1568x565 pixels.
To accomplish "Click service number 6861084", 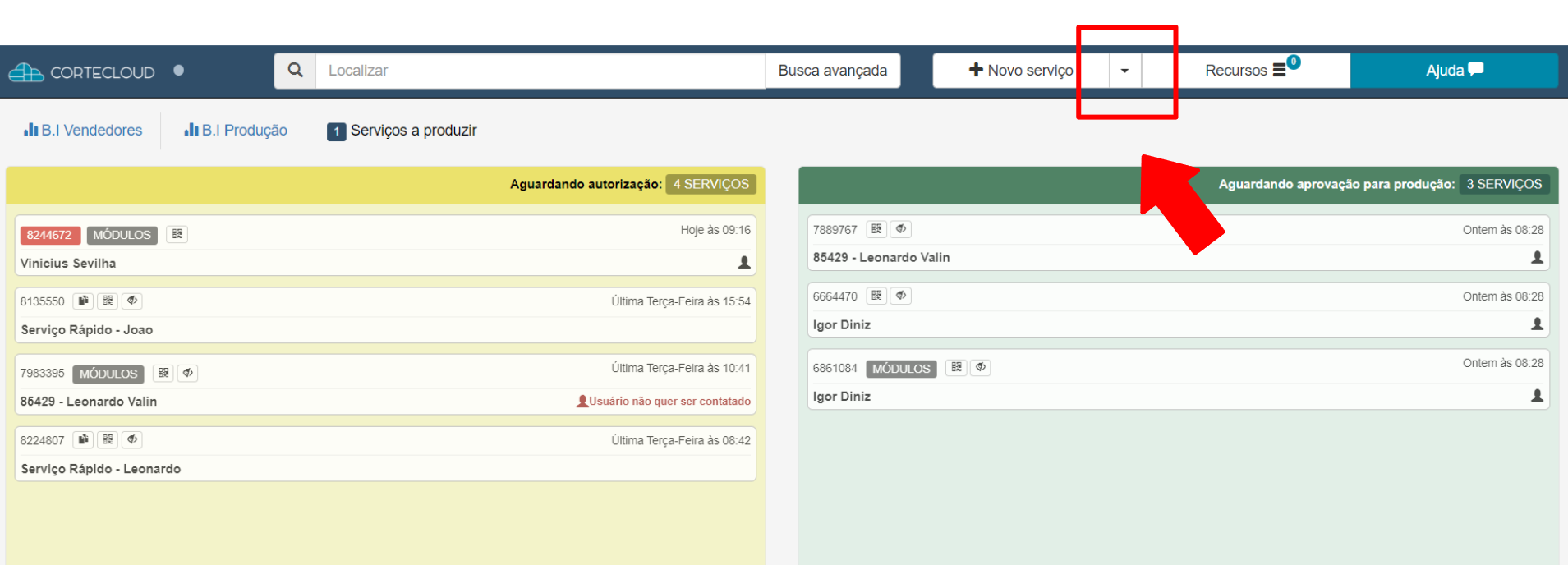I will (835, 368).
